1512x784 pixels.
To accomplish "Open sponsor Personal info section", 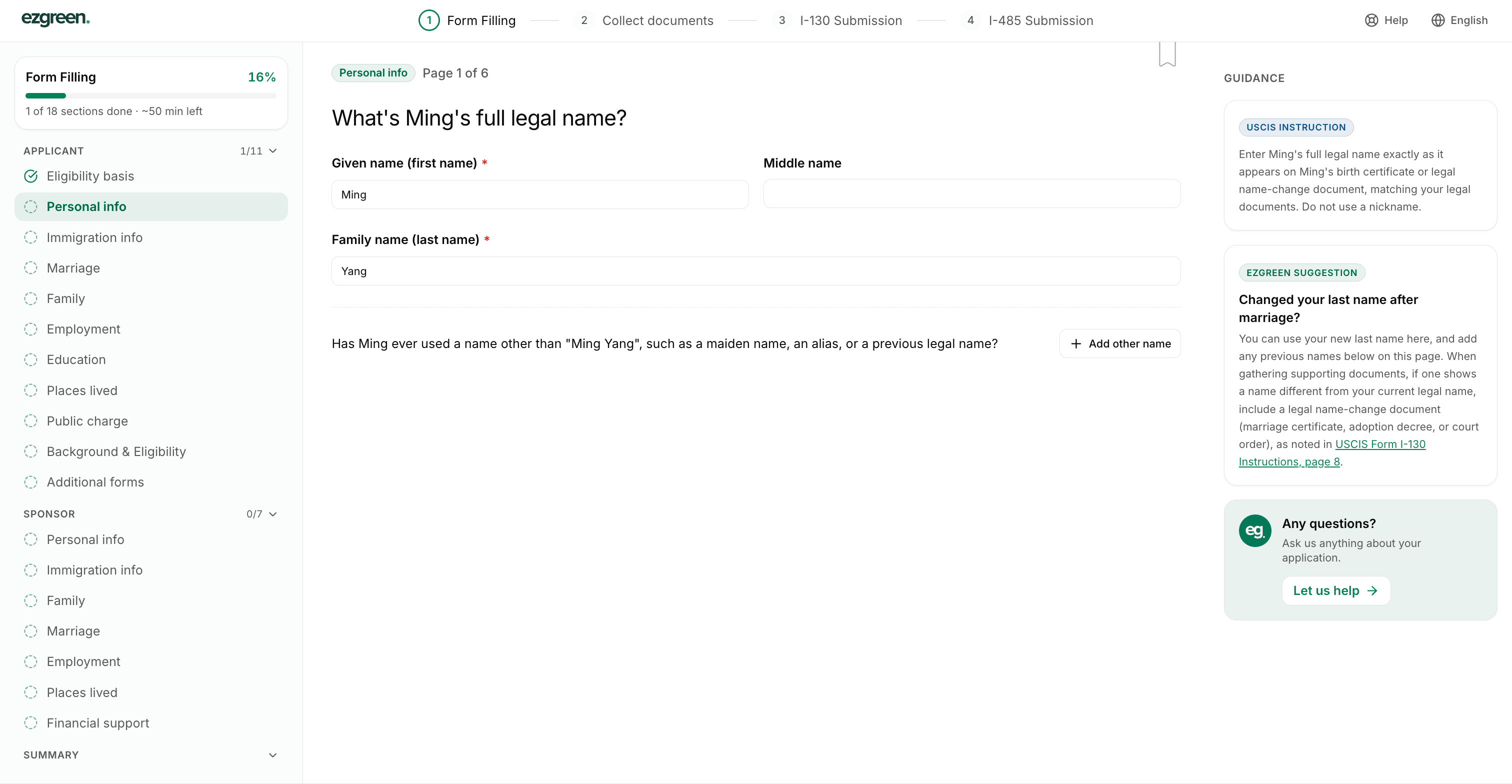I will (151, 539).
